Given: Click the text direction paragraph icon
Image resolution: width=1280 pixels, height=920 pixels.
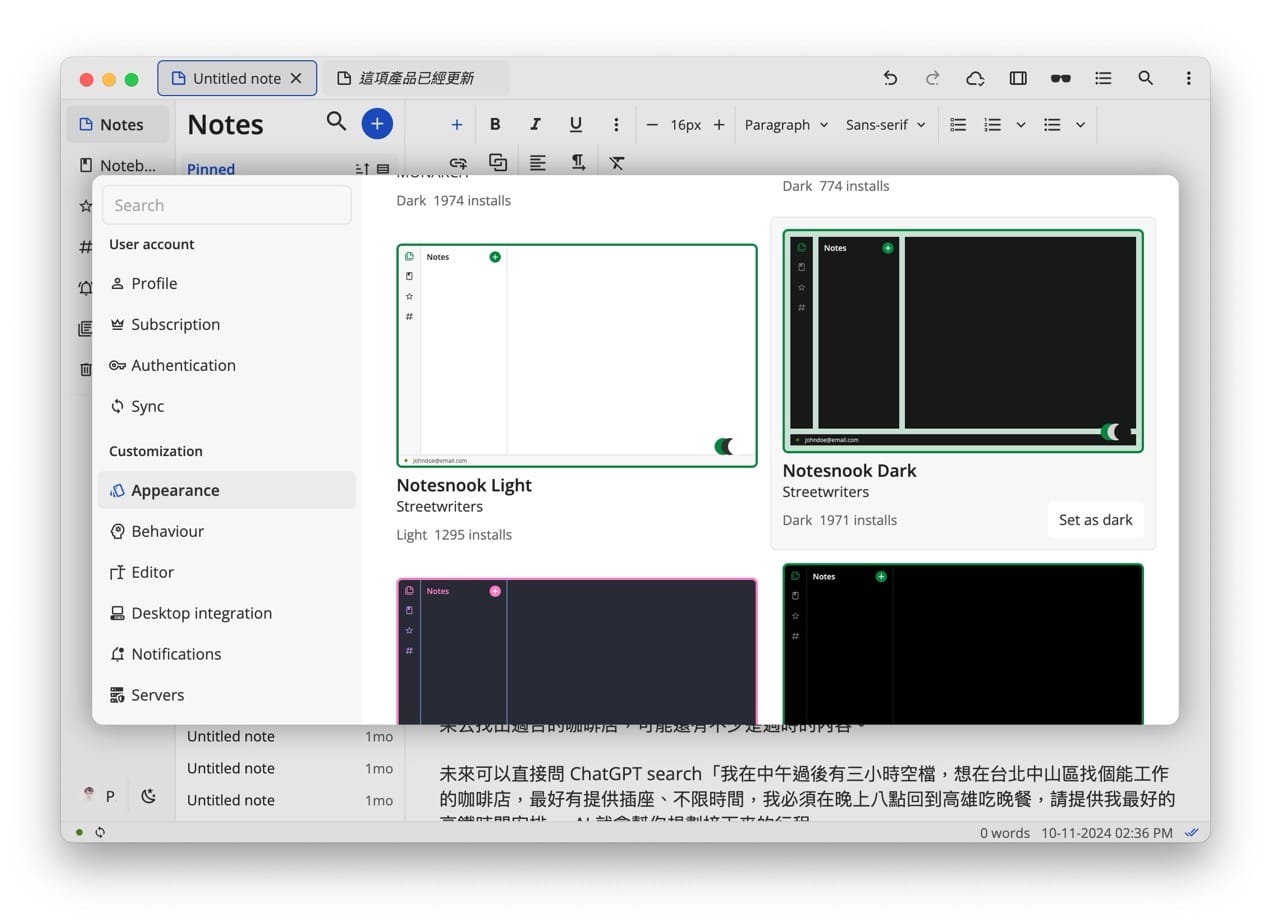Looking at the screenshot, I should point(578,162).
